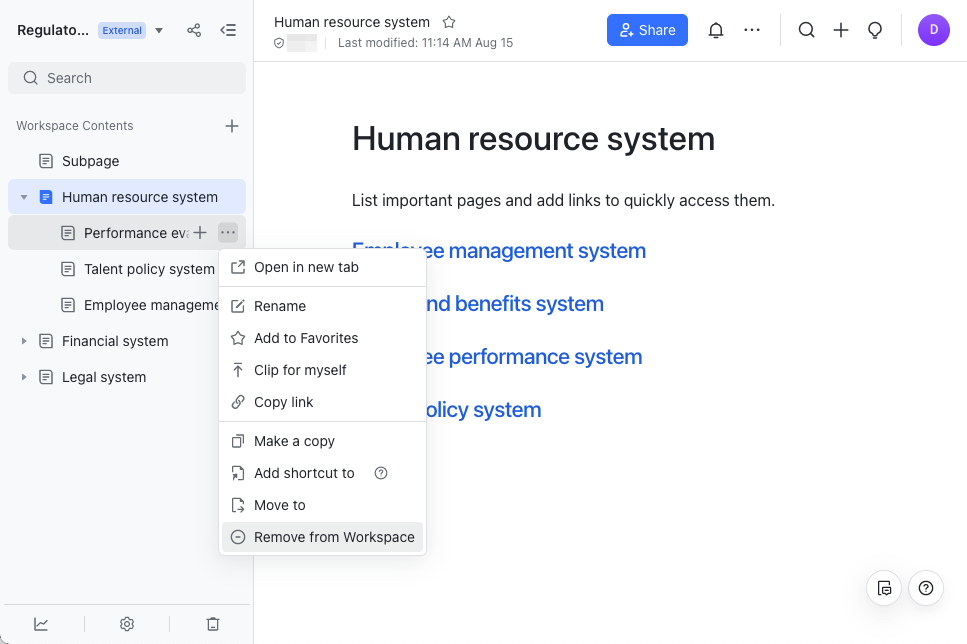Open Employee management system link
Viewport: 967px width, 644px height.
(535, 251)
